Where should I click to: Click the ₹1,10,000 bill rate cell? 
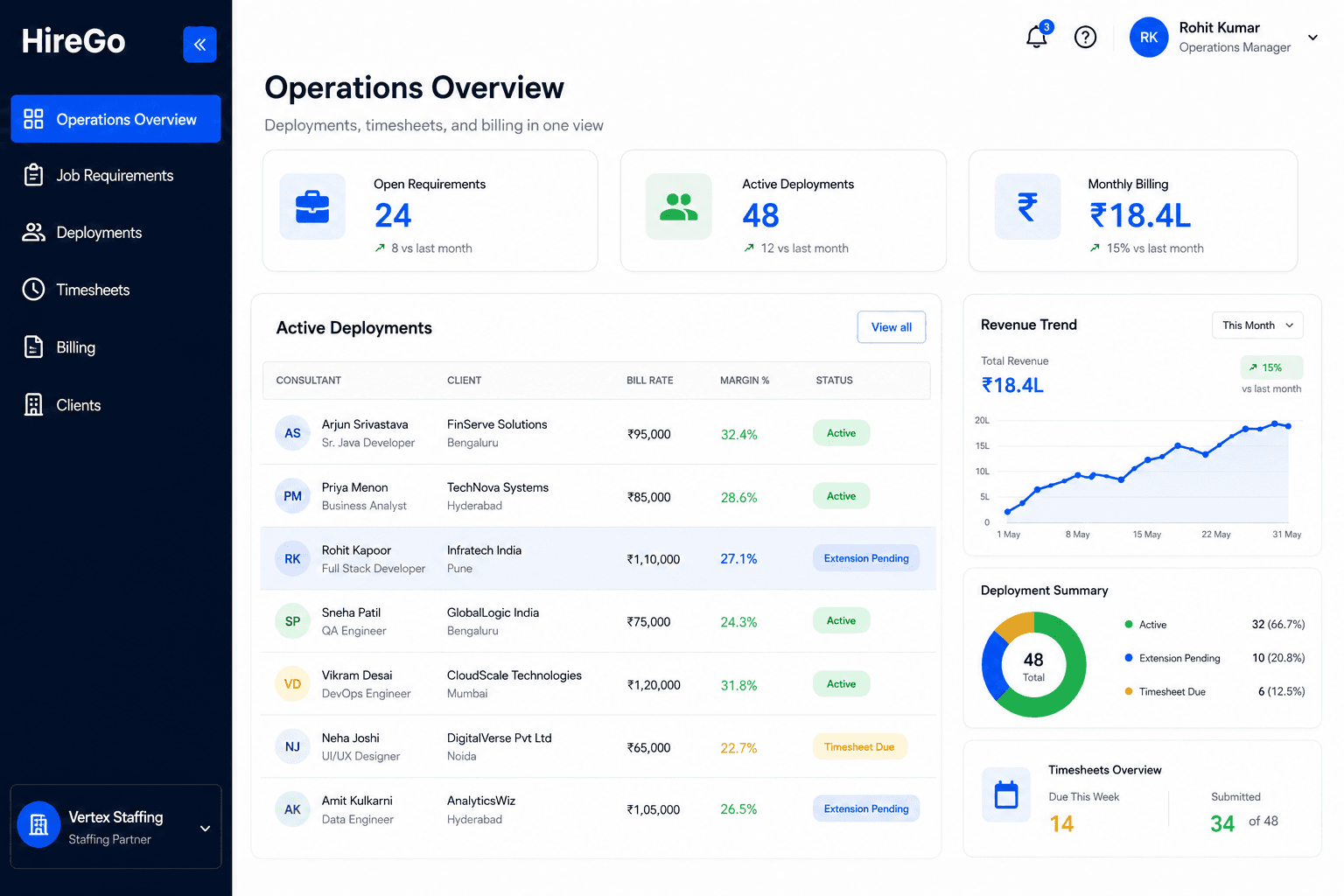(654, 559)
